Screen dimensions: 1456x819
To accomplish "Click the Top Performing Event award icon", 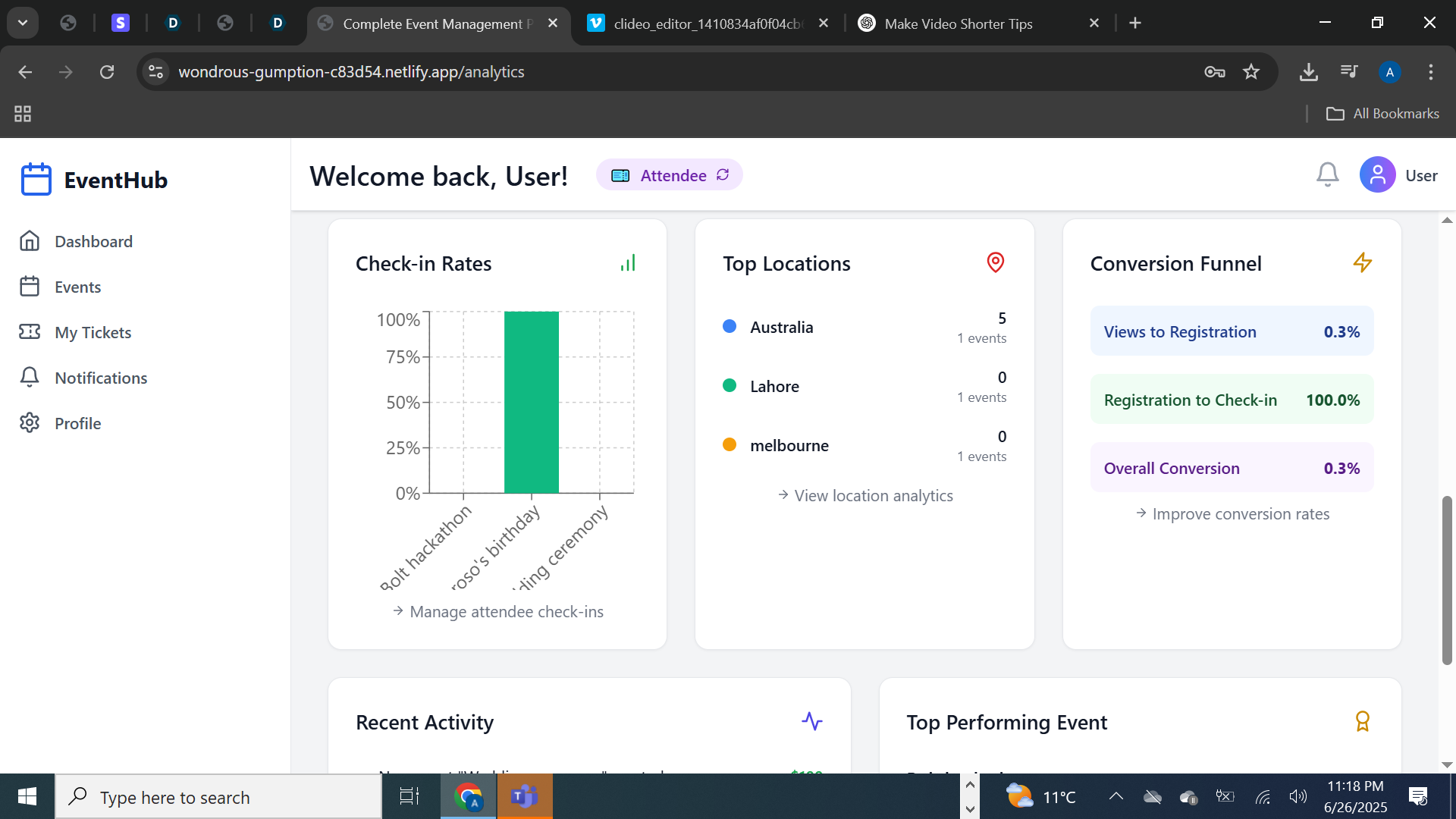I will pyautogui.click(x=1362, y=721).
